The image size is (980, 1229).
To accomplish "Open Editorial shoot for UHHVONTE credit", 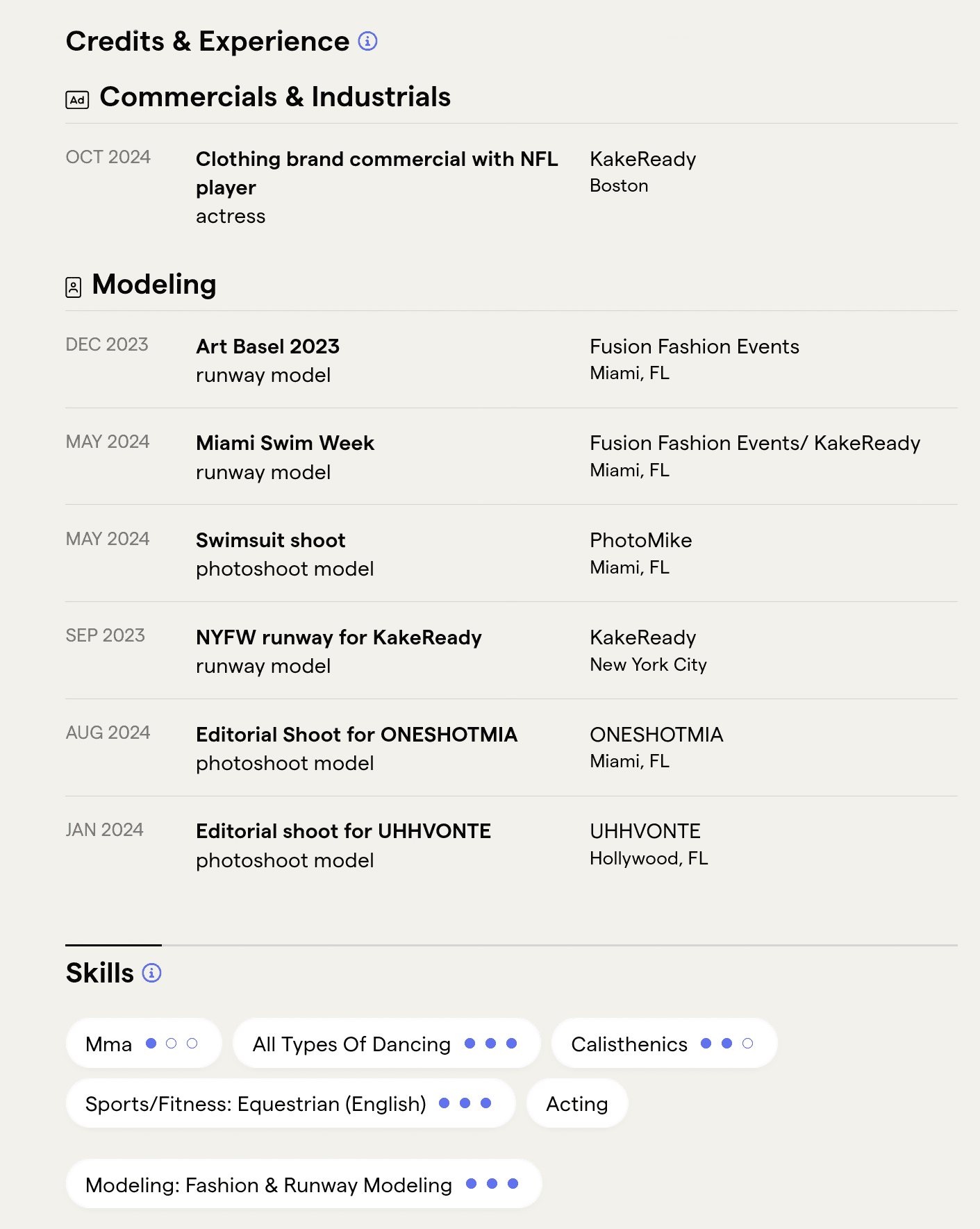I will (343, 831).
